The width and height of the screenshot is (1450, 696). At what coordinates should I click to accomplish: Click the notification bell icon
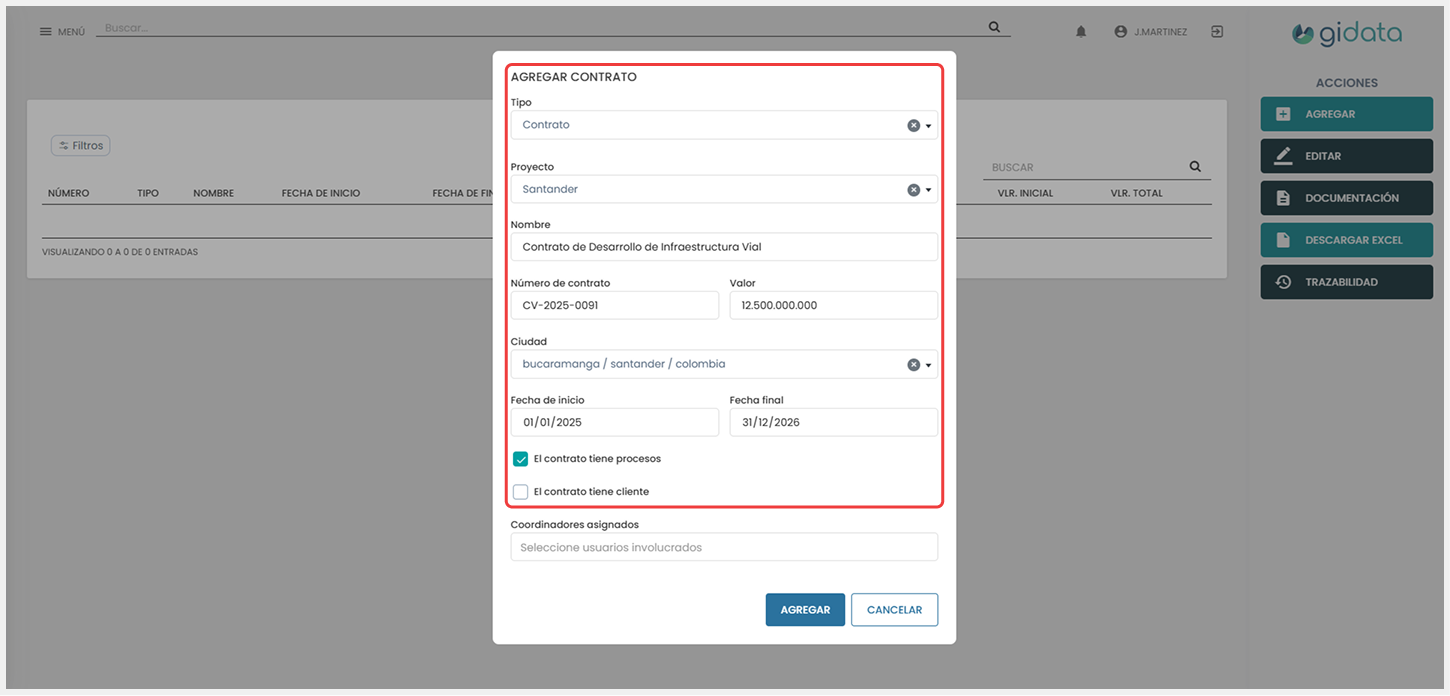pos(1081,32)
